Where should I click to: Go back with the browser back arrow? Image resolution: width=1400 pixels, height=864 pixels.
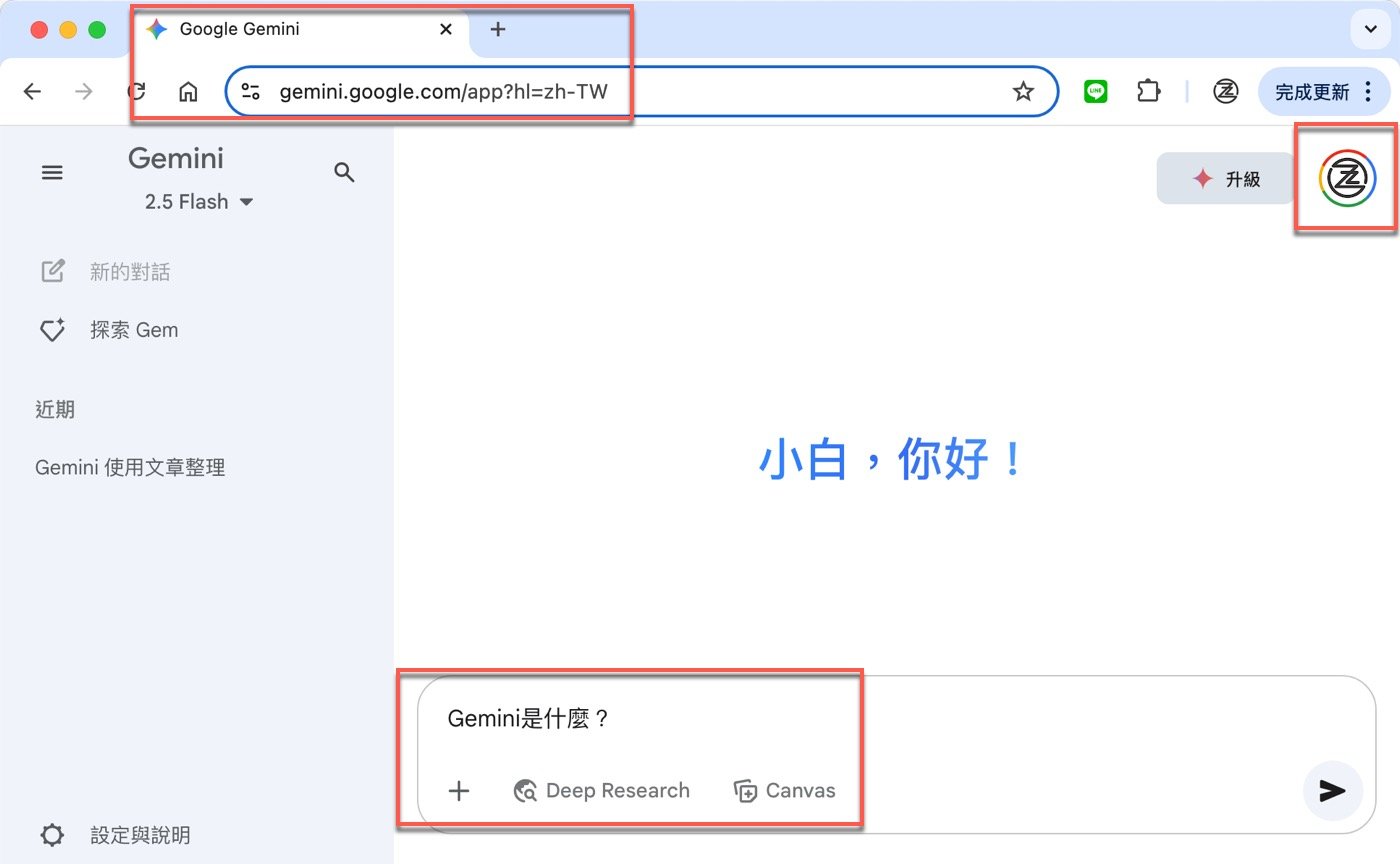pos(32,92)
